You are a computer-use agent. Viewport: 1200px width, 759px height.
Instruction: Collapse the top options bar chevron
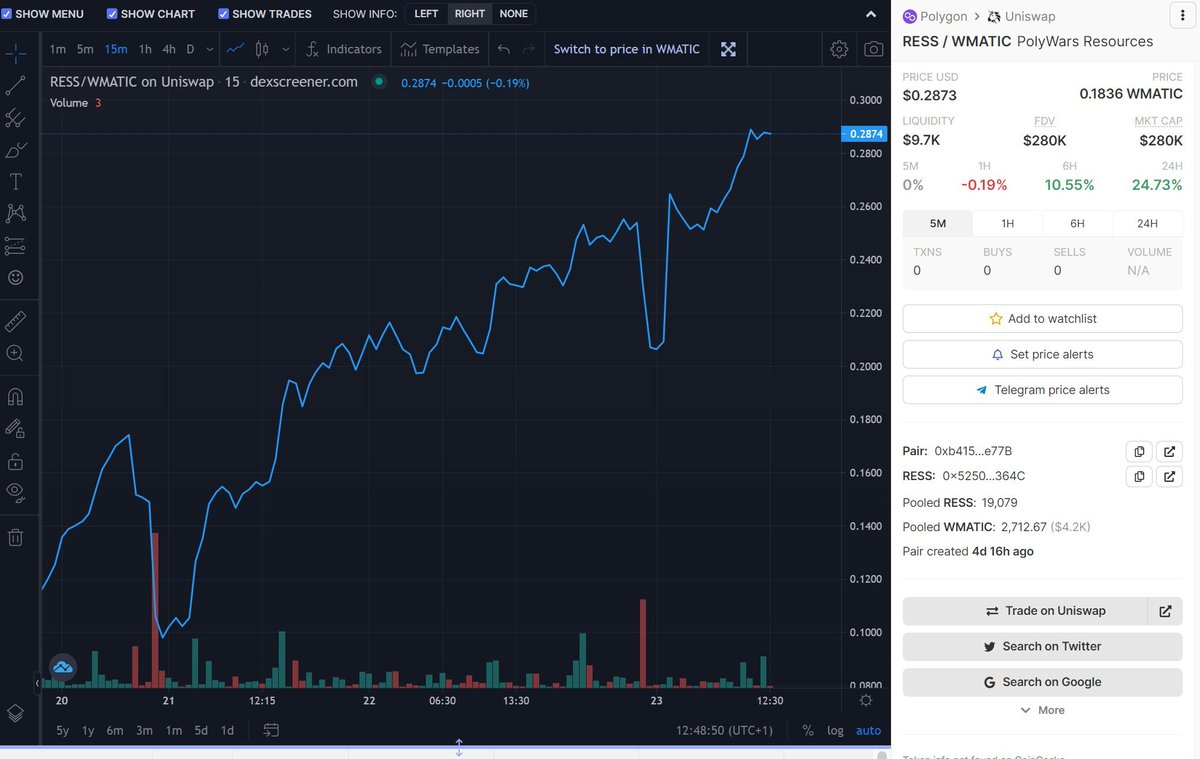coord(870,15)
